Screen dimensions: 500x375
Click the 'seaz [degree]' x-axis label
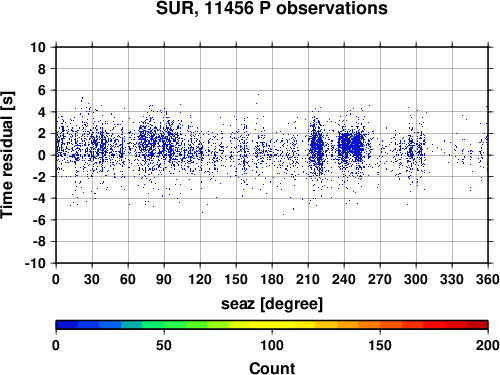pos(272,304)
